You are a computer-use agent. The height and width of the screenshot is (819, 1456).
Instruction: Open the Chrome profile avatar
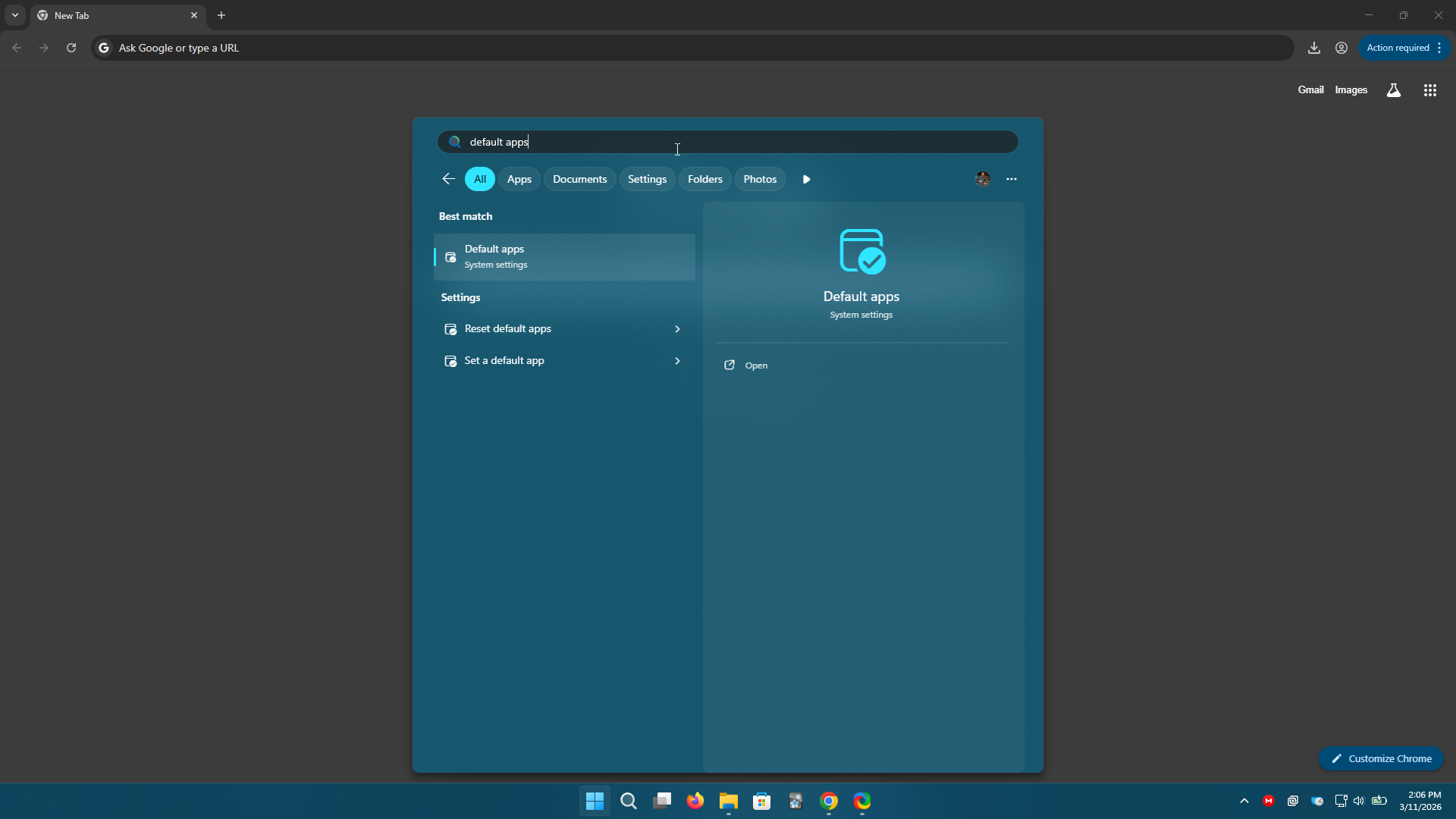1341,47
